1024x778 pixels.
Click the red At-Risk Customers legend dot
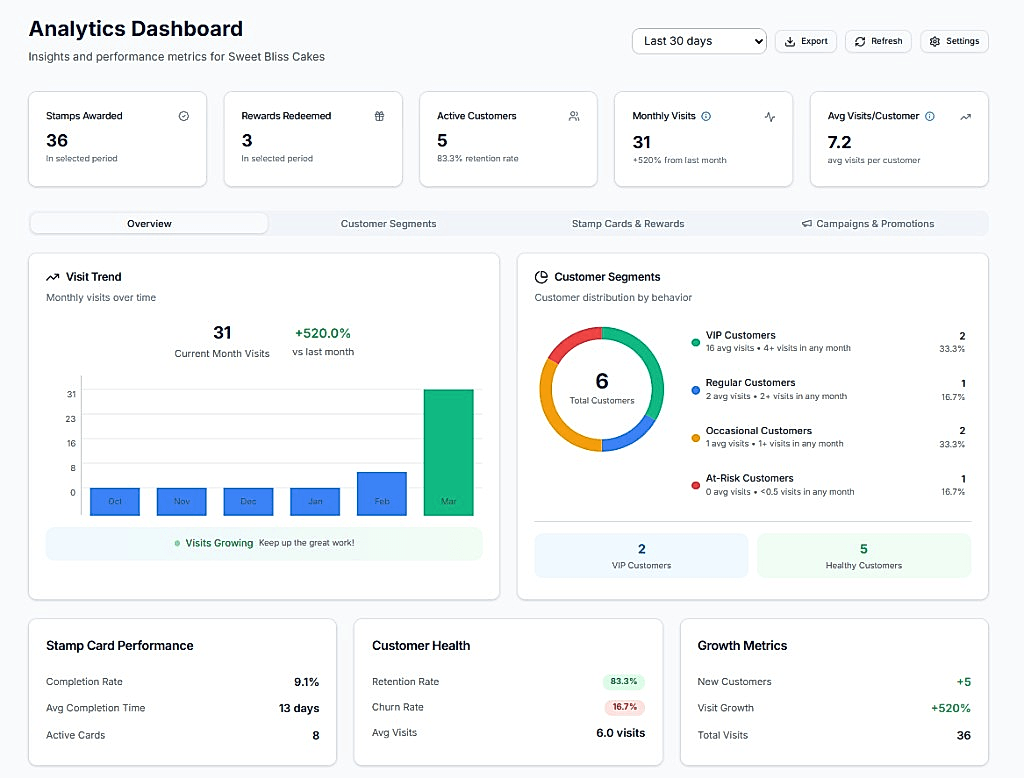pos(696,485)
